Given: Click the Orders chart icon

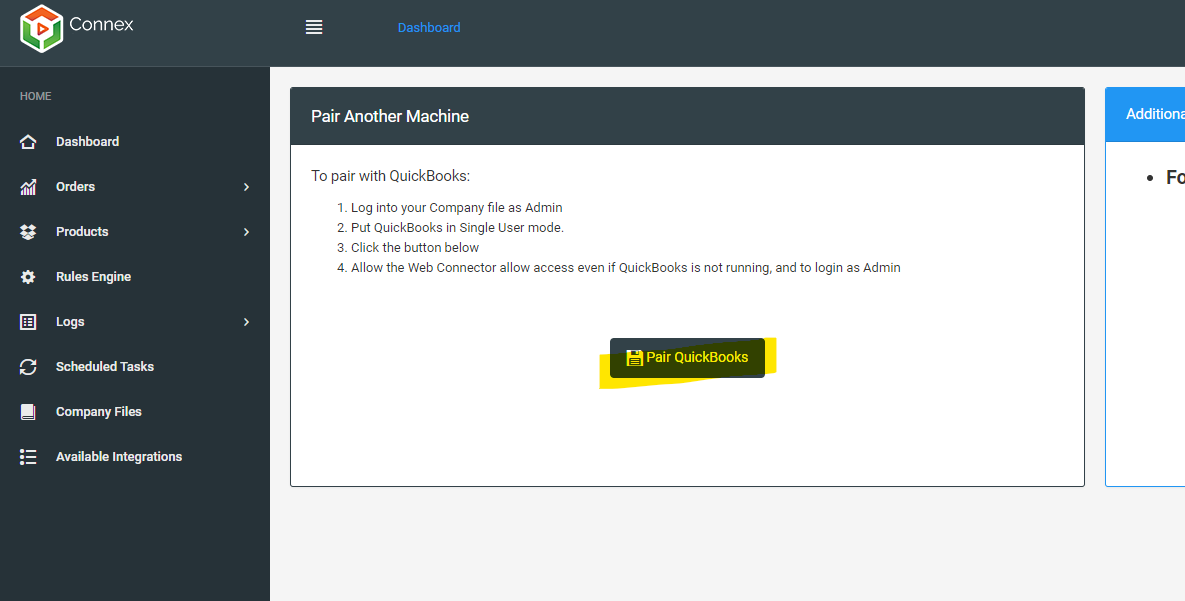Looking at the screenshot, I should 28,187.
